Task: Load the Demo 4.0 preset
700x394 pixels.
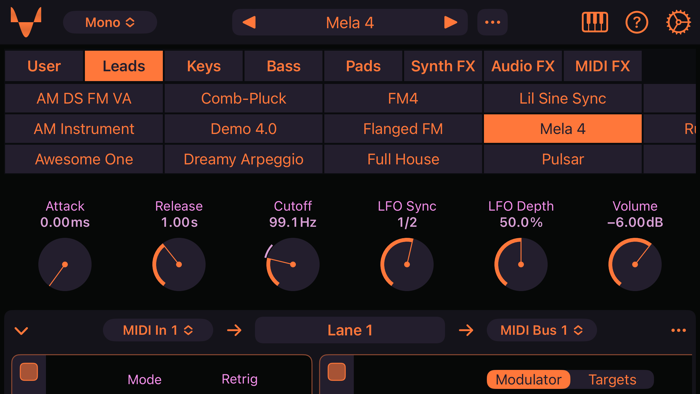Action: tap(243, 129)
